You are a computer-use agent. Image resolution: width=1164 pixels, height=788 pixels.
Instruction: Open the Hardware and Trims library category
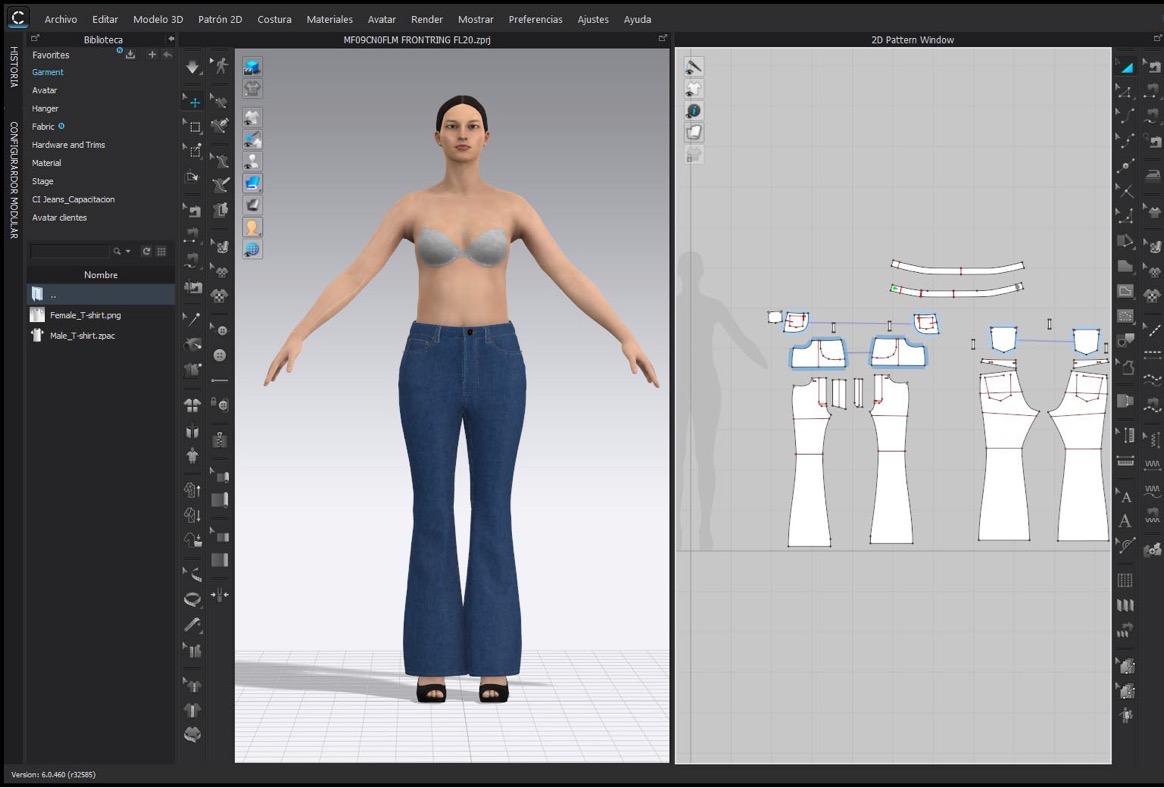point(68,145)
